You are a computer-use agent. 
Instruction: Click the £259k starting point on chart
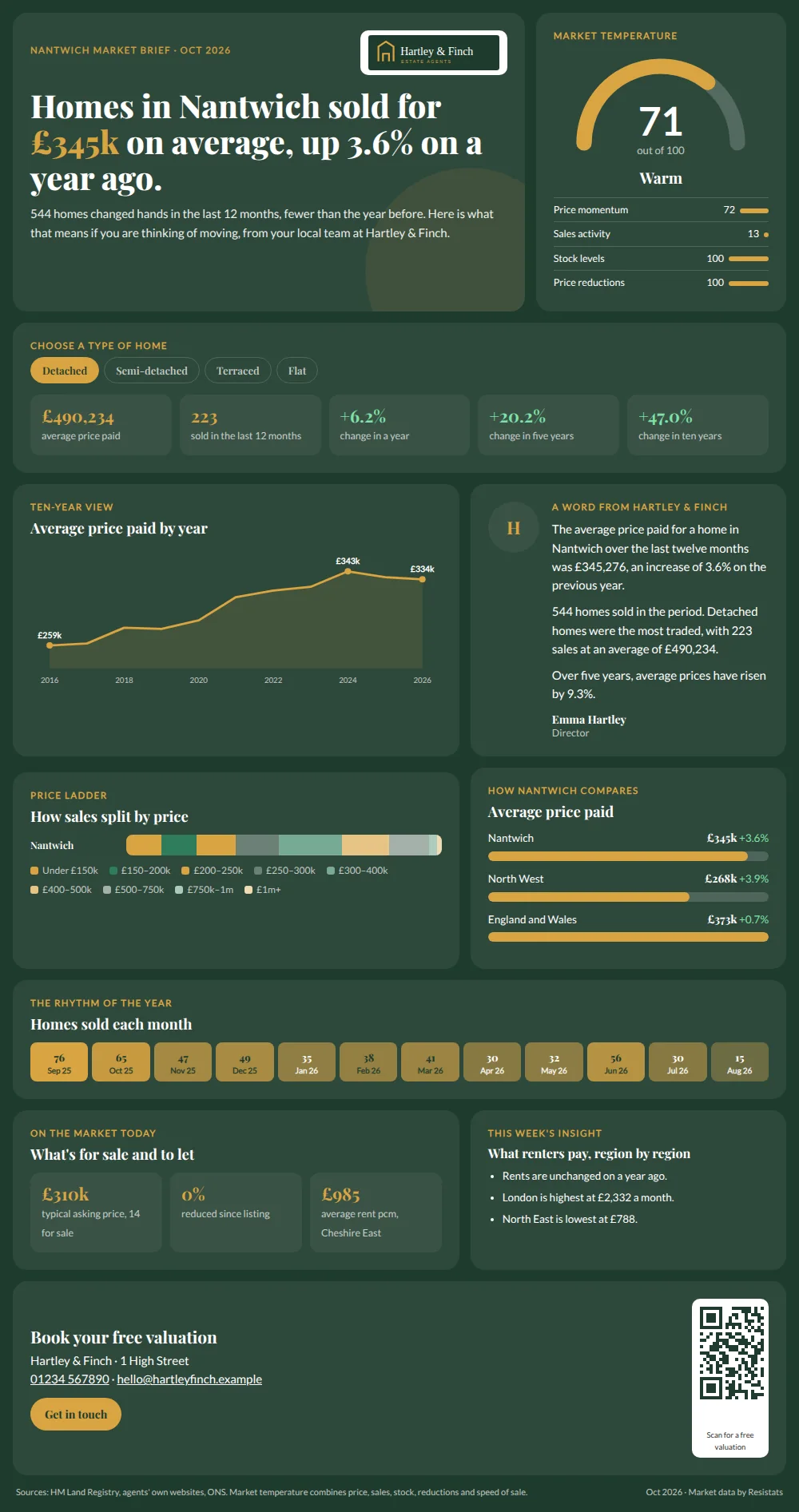pos(50,645)
